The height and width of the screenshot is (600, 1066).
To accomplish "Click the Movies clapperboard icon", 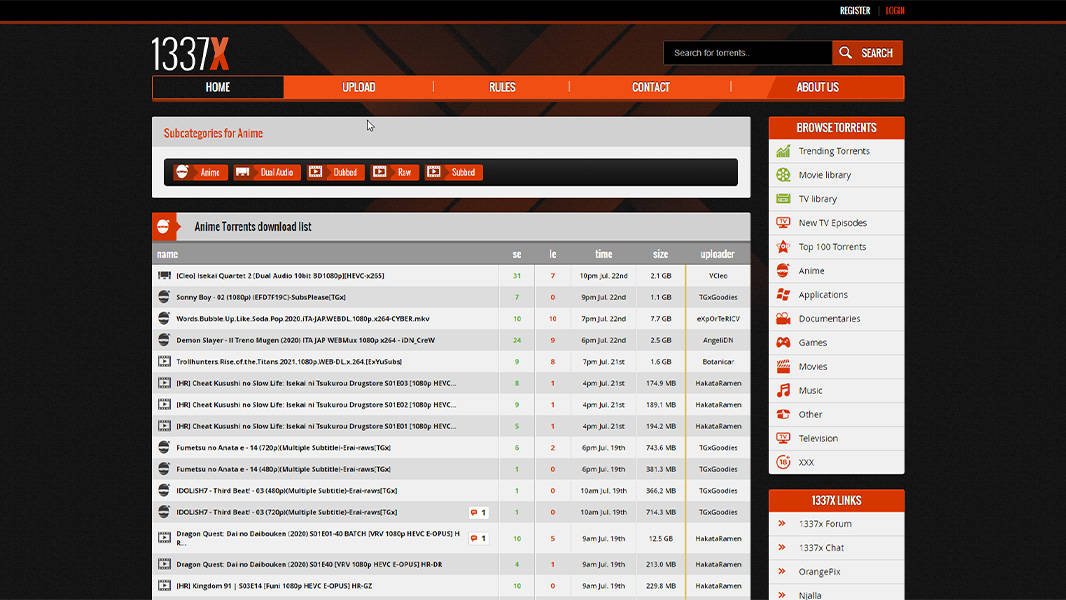I will coord(783,366).
